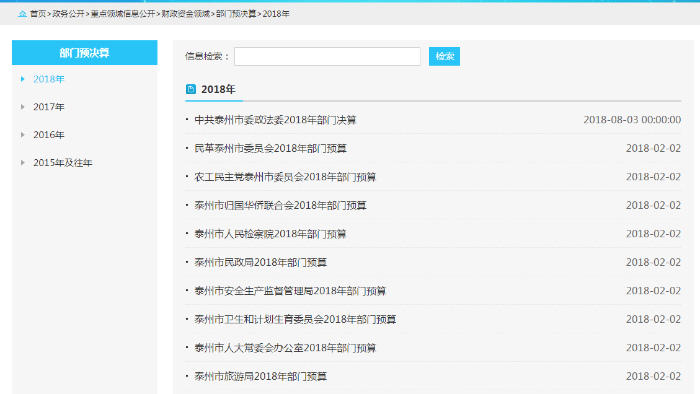Expand the 2018年 arrow in the sidebar

23,79
